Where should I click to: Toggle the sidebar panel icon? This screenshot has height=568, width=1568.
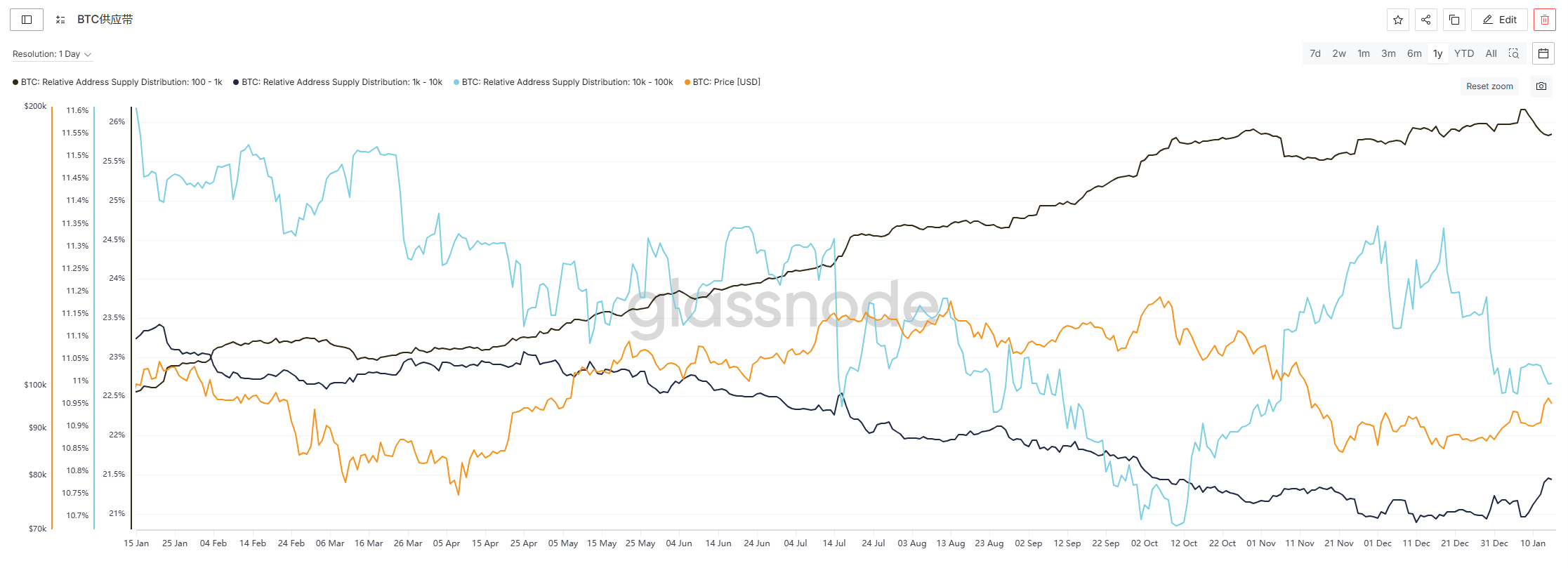tap(27, 20)
